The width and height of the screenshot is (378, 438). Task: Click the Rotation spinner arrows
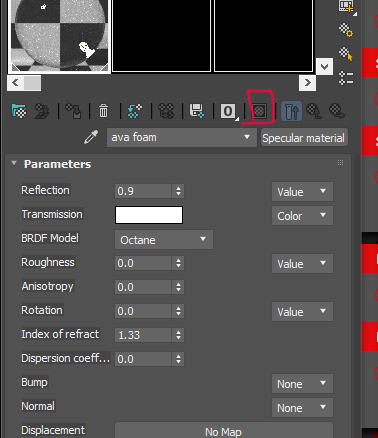click(x=178, y=311)
